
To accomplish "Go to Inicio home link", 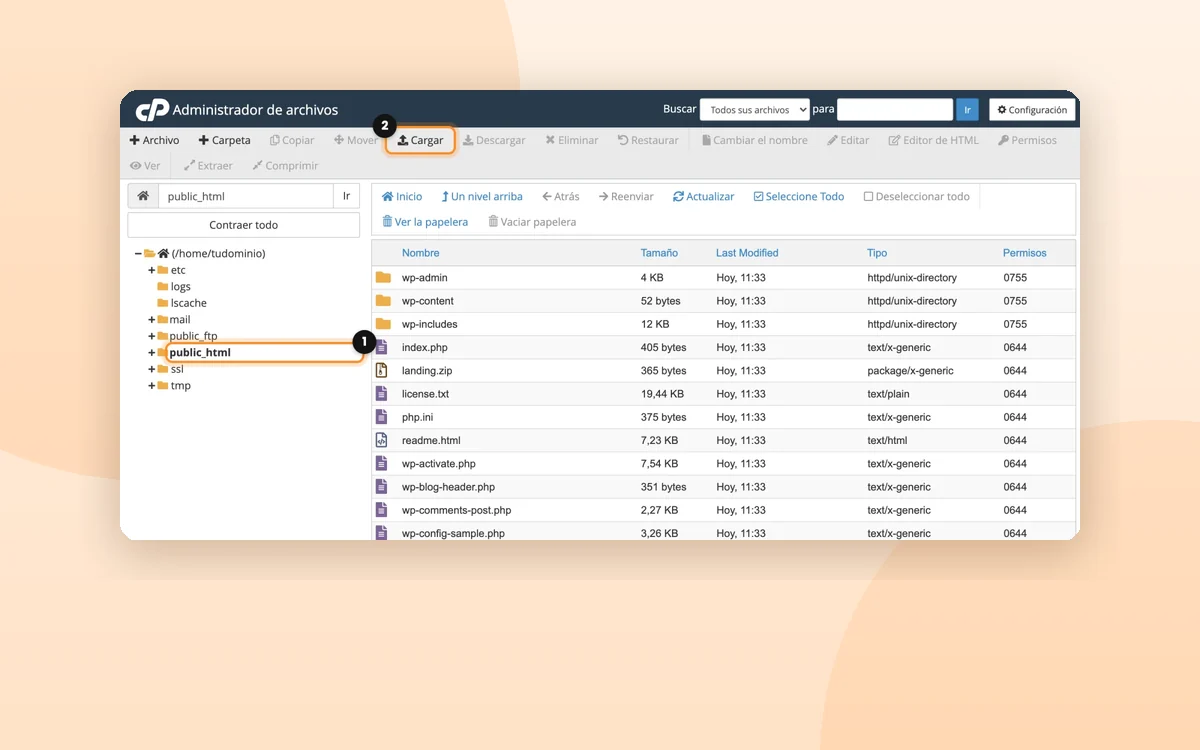I will [402, 197].
